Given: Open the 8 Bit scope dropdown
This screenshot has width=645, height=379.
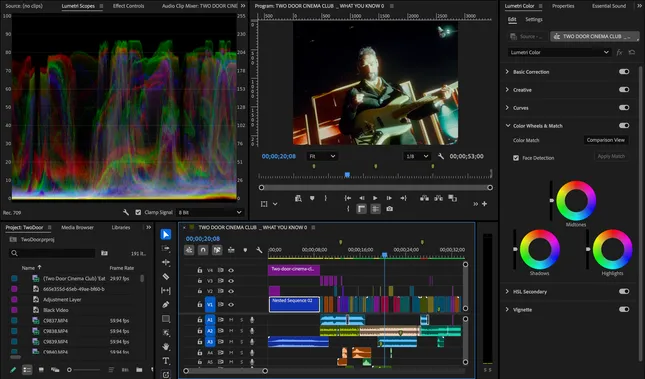Looking at the screenshot, I should 210,212.
